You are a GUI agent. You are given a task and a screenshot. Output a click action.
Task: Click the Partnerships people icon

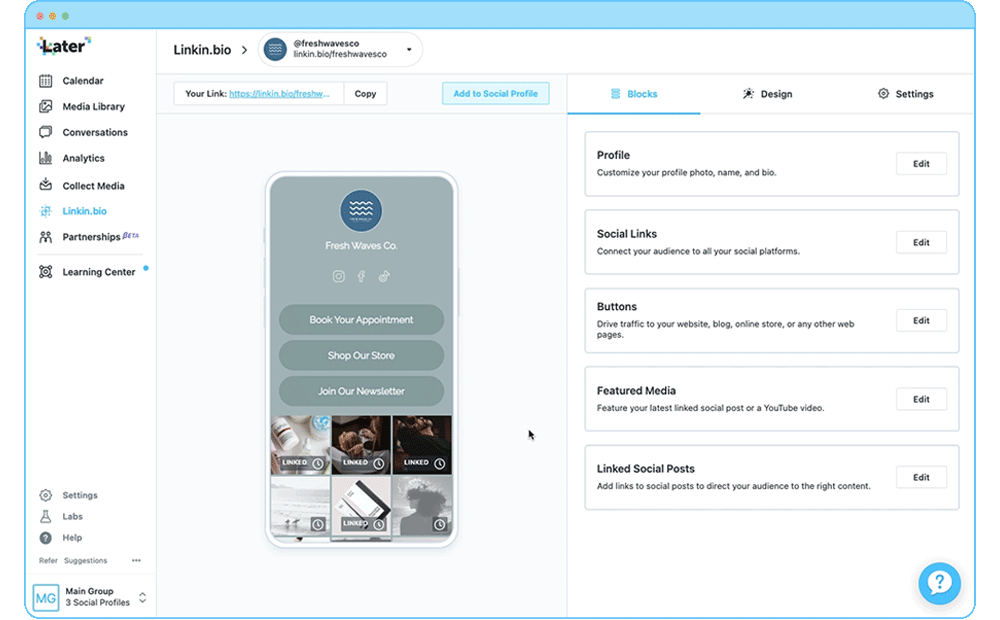(45, 237)
